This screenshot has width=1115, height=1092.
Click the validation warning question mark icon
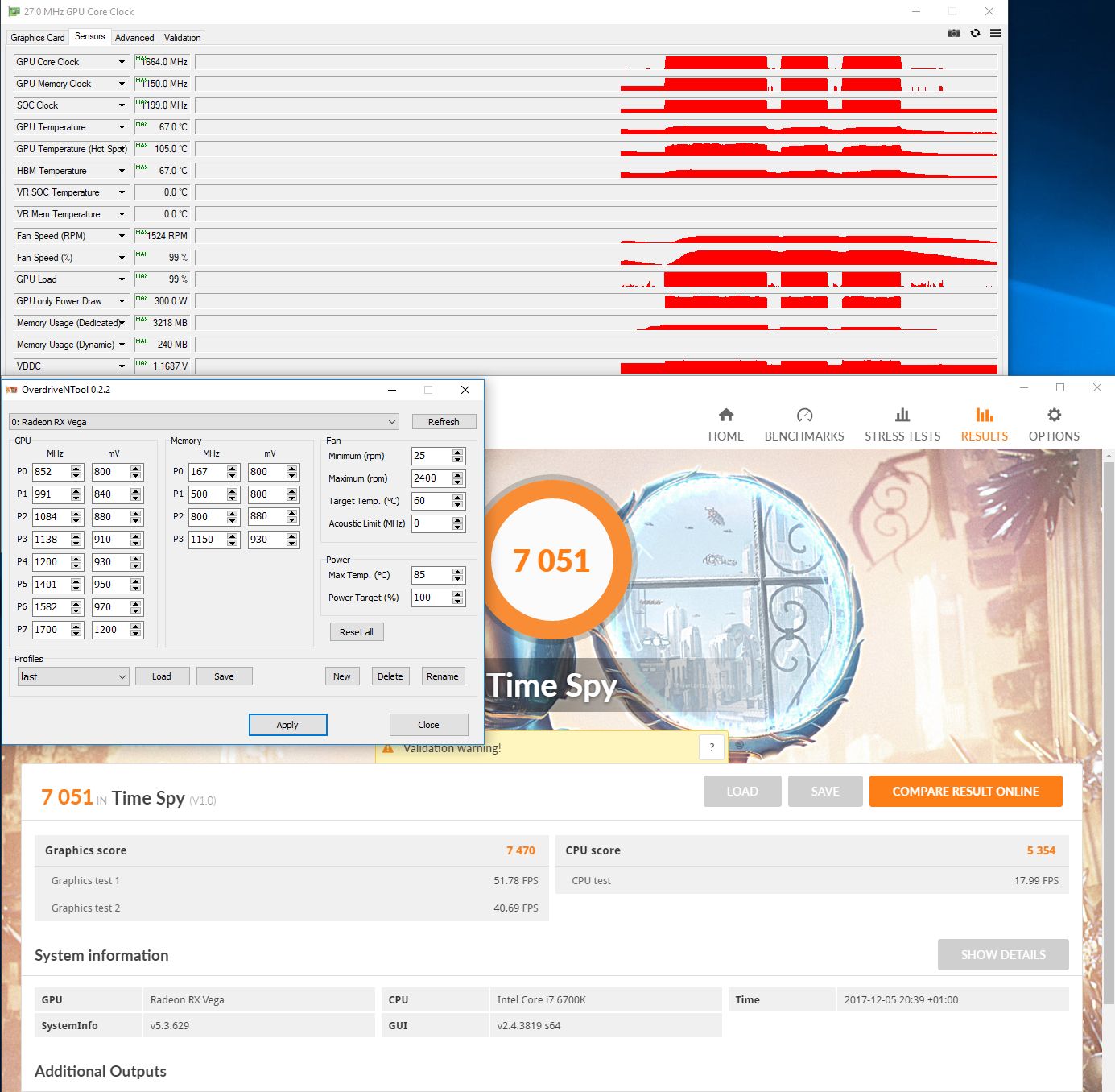pyautogui.click(x=712, y=747)
